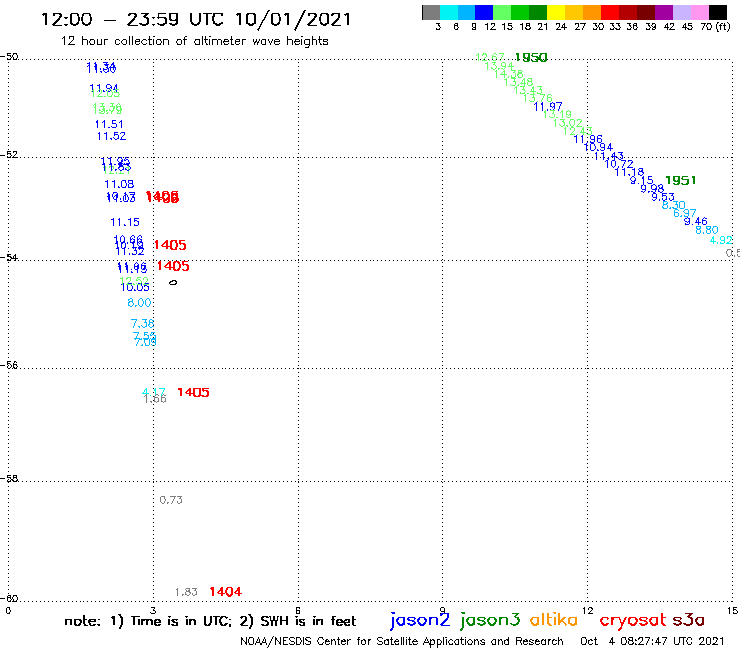Click the light blue value 7.36
This screenshot has height=650, width=740.
[143, 324]
